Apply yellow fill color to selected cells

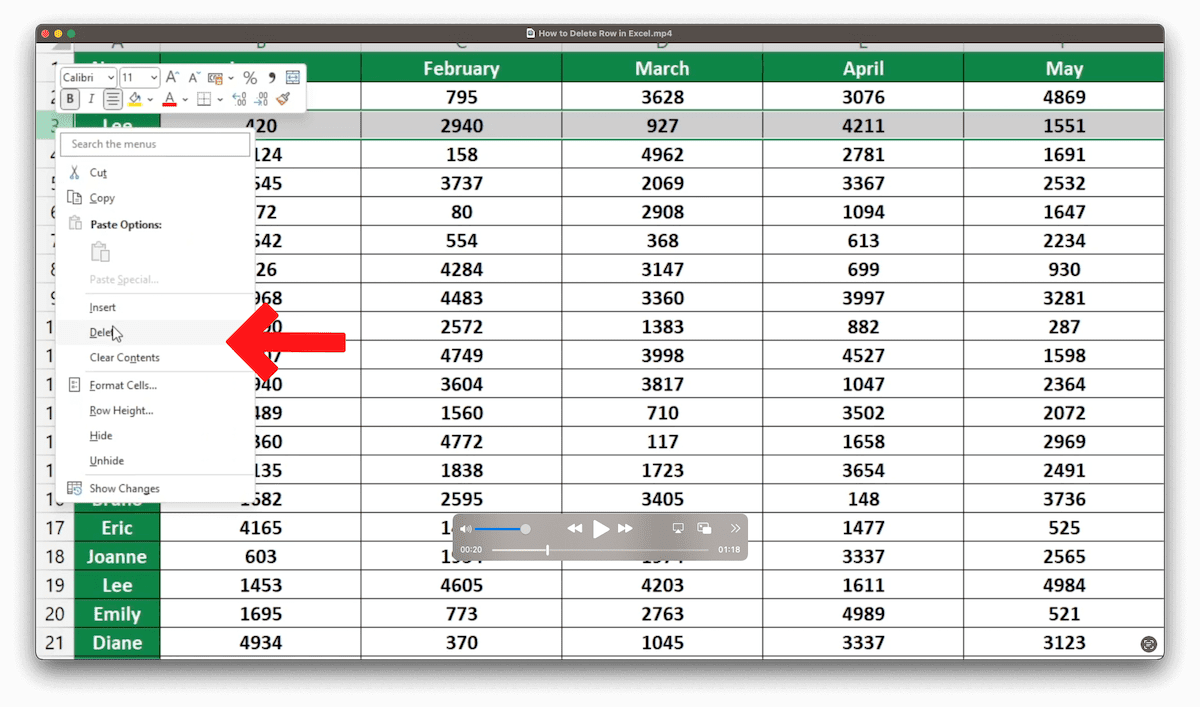tap(135, 99)
